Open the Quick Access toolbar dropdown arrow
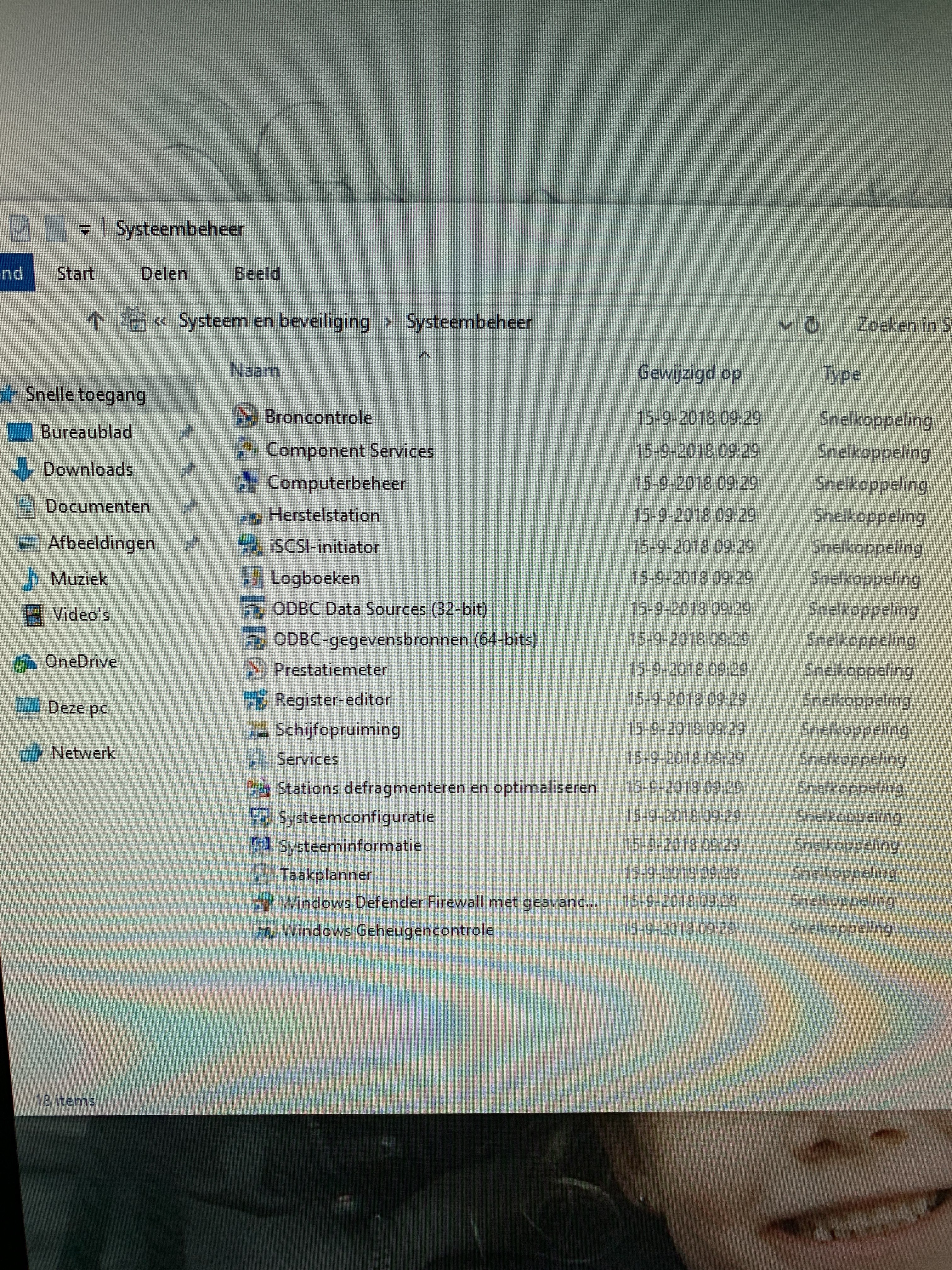 point(85,230)
